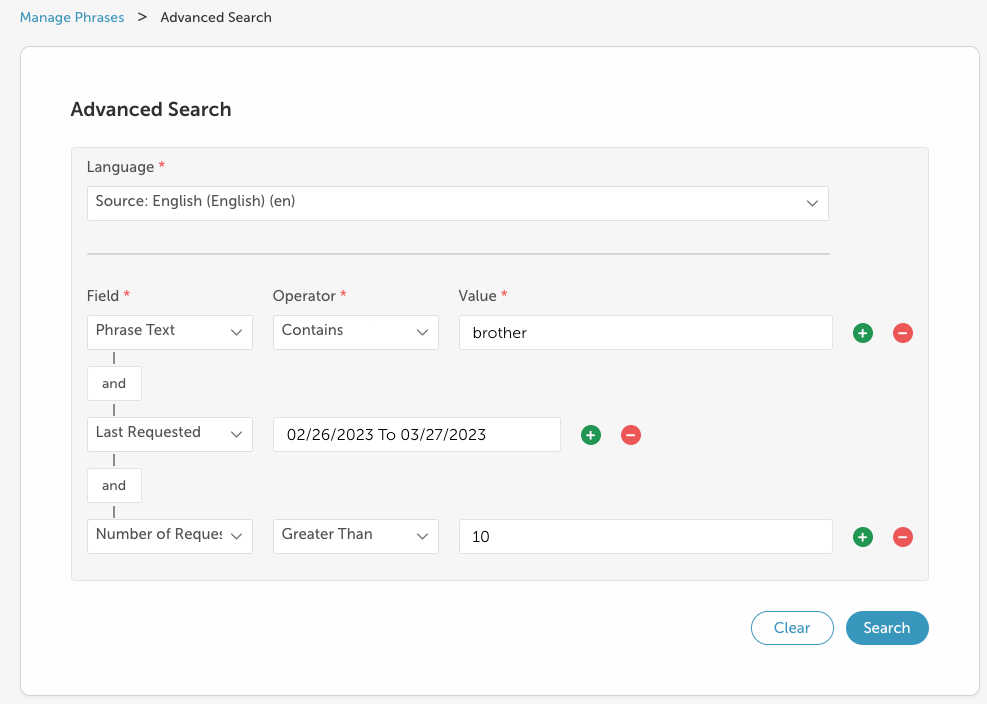The image size is (987, 704).
Task: Open the Phrase Text field dropdown
Action: point(170,332)
